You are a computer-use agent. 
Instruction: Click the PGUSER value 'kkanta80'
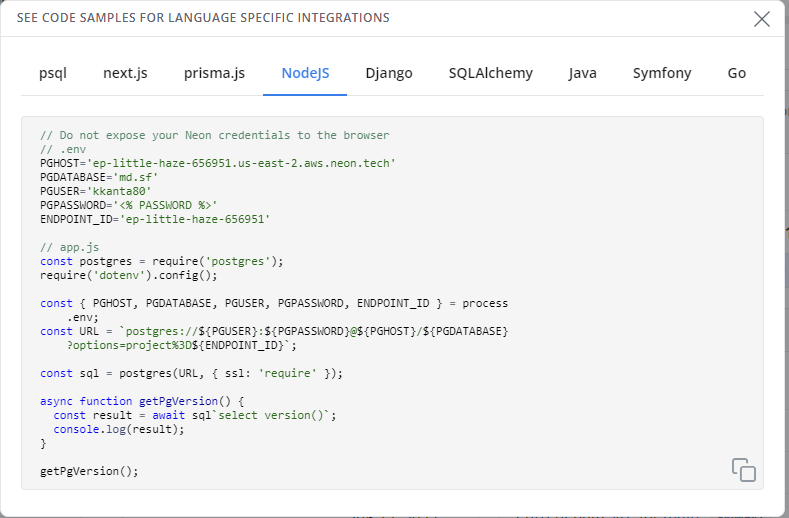(119, 191)
